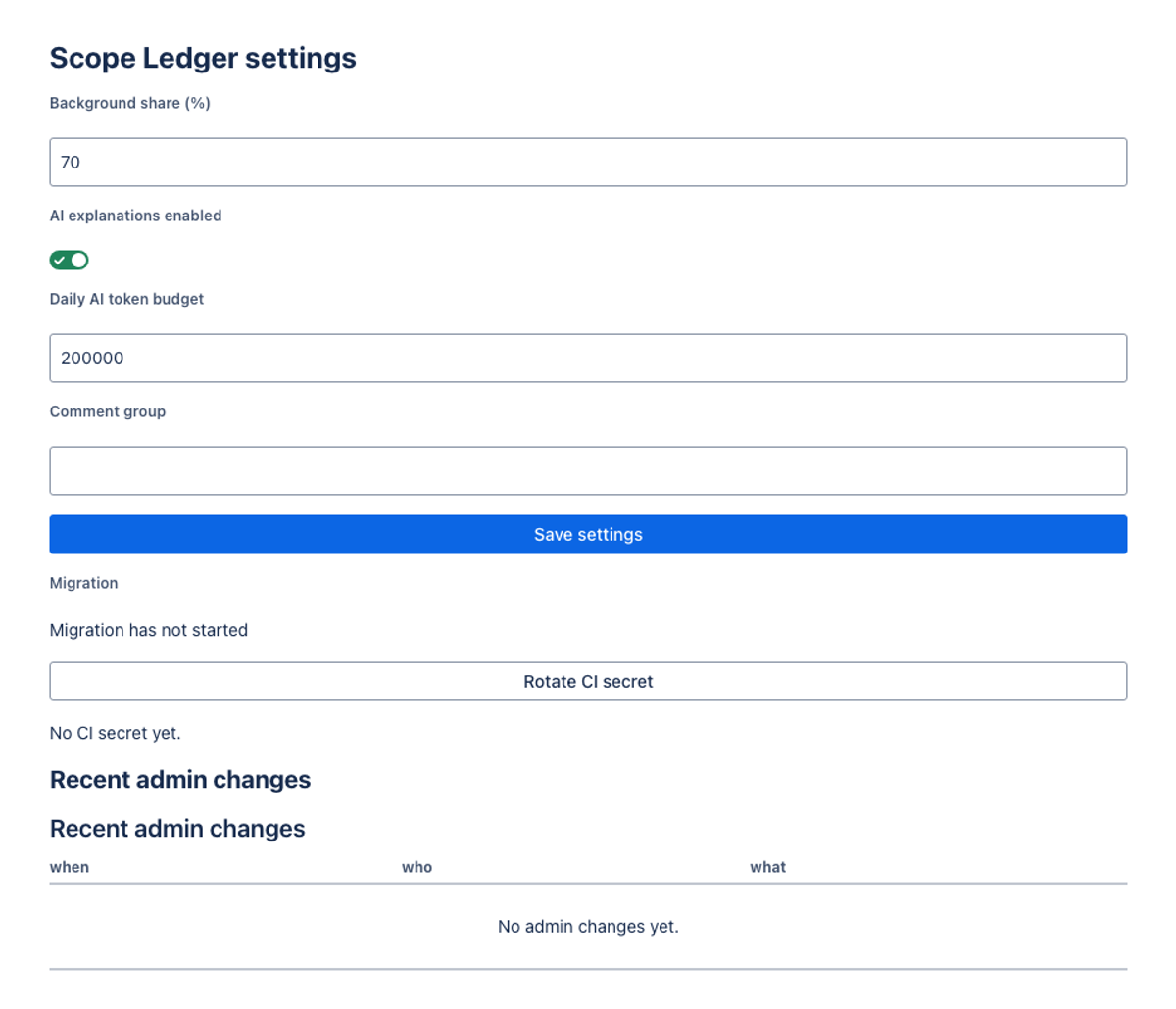The height and width of the screenshot is (1009, 1176).
Task: Click the Daily AI token budget label
Action: (126, 299)
